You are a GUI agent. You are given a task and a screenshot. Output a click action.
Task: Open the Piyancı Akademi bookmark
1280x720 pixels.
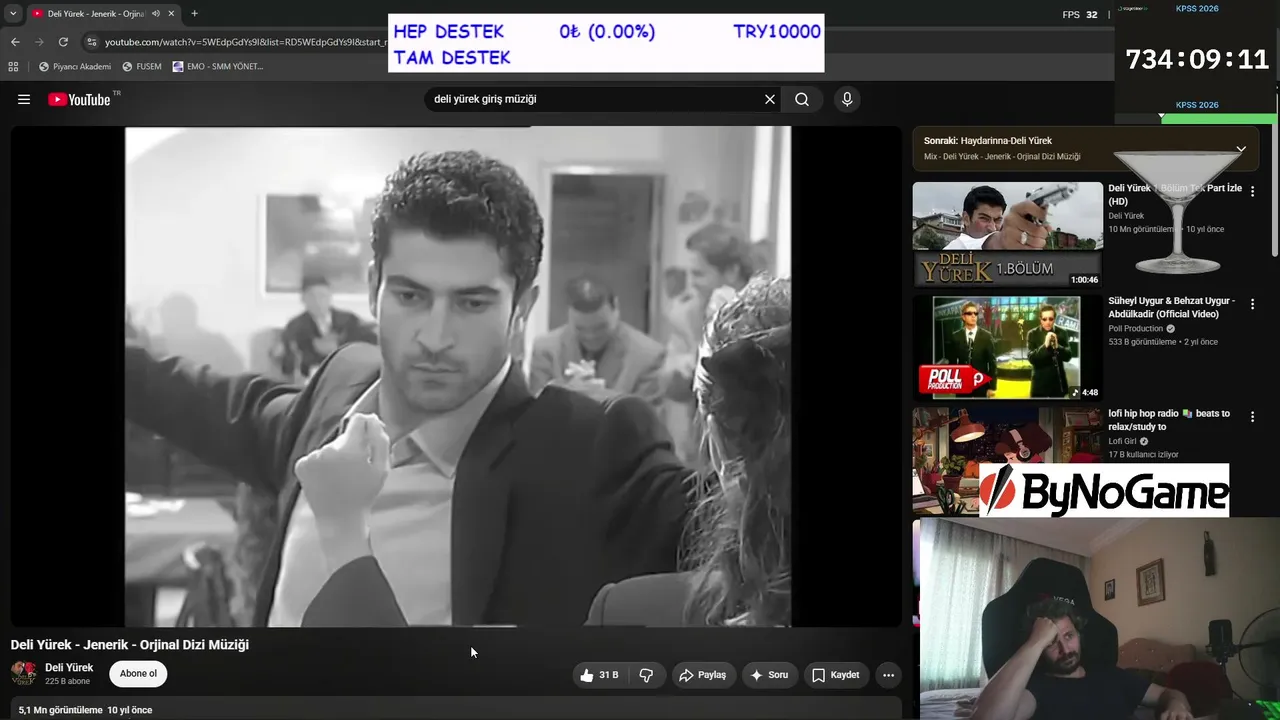tap(75, 67)
